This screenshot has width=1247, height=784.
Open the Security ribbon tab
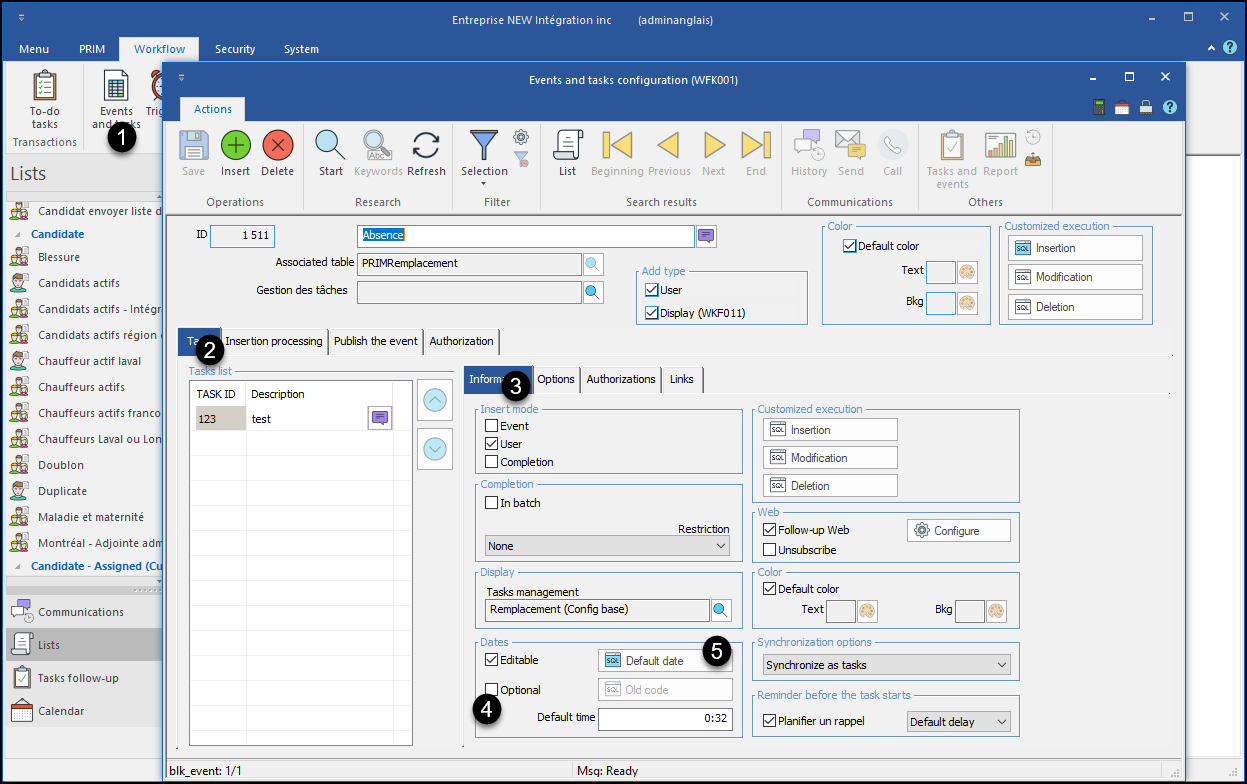235,49
